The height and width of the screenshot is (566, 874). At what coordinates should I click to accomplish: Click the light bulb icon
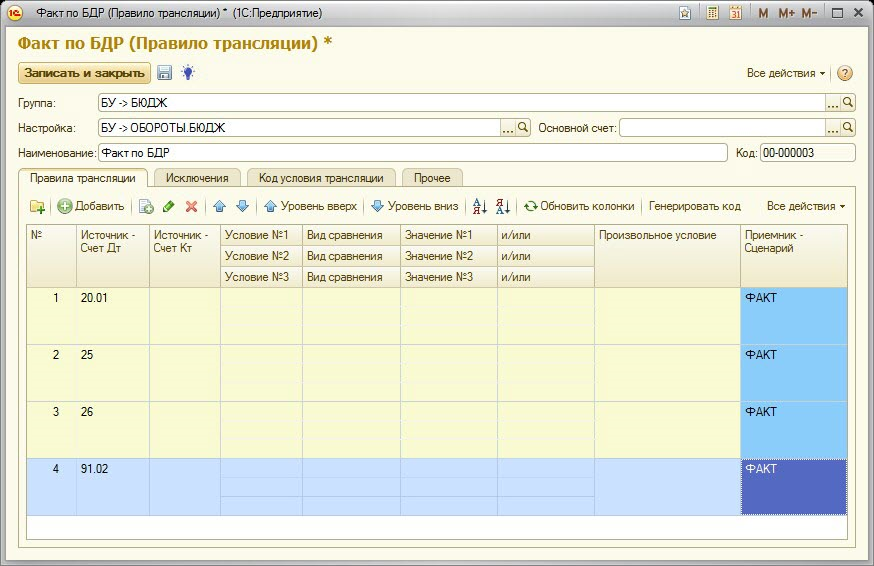(187, 73)
